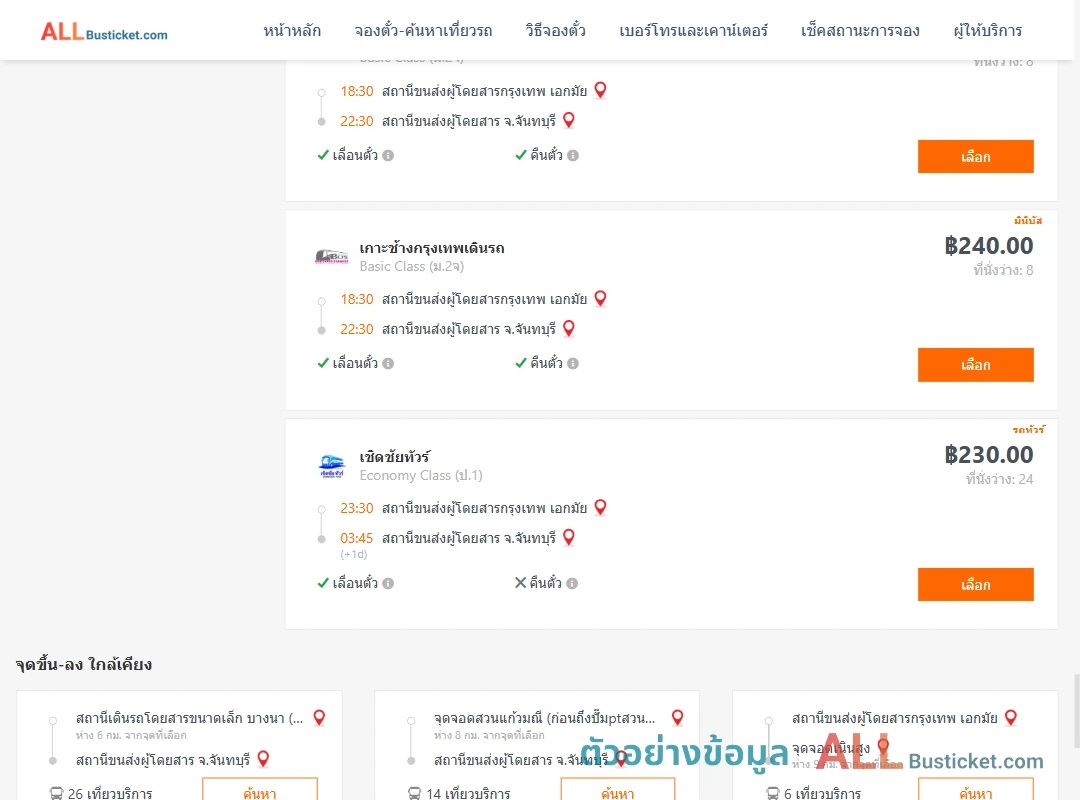Open map pin for จุดจอดสวนแก้วมณี stop
Viewport: 1080px width, 800px height.
(678, 717)
